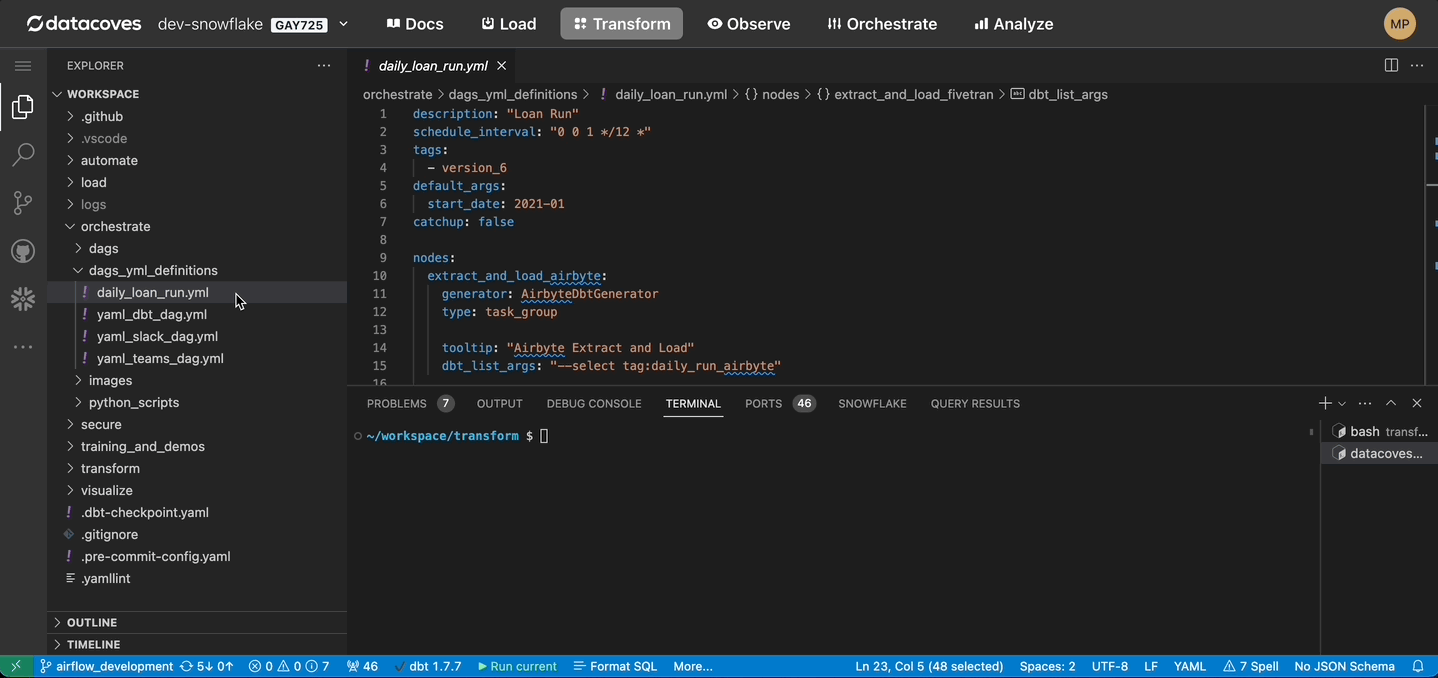
Task: Open yaml_teams_dag.yml file
Action: [197, 358]
